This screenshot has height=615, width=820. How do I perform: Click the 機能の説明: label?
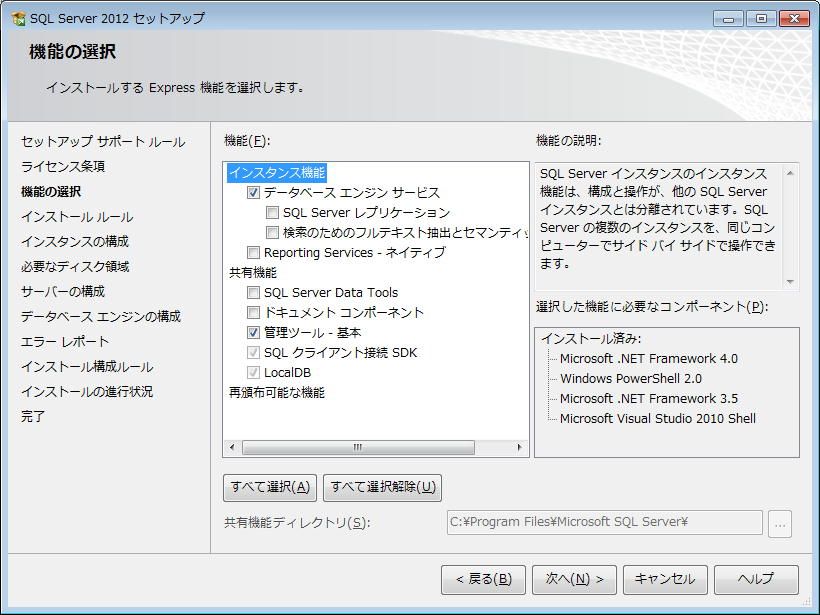[568, 141]
